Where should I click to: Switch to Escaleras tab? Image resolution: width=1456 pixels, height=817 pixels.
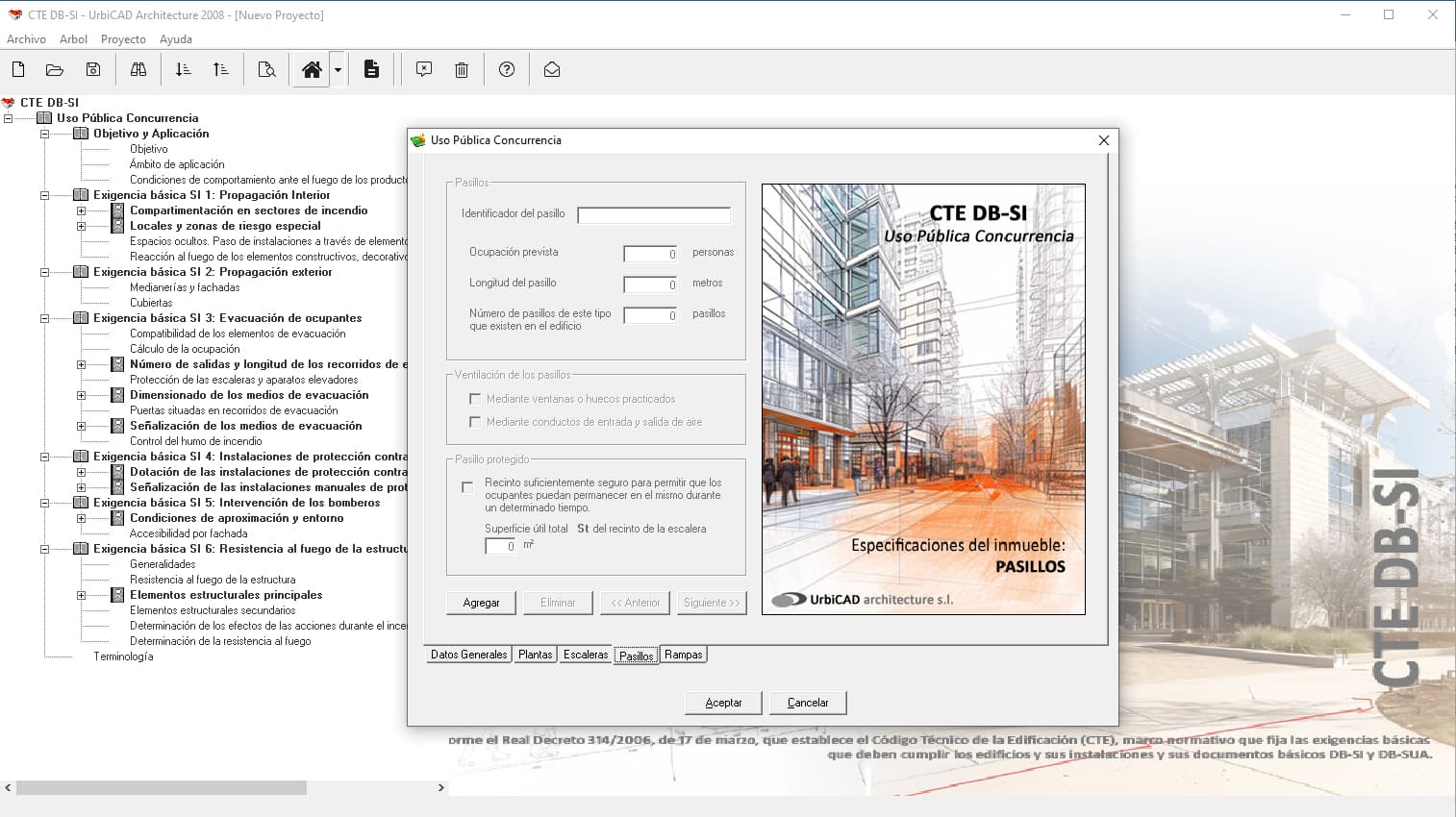(586, 655)
